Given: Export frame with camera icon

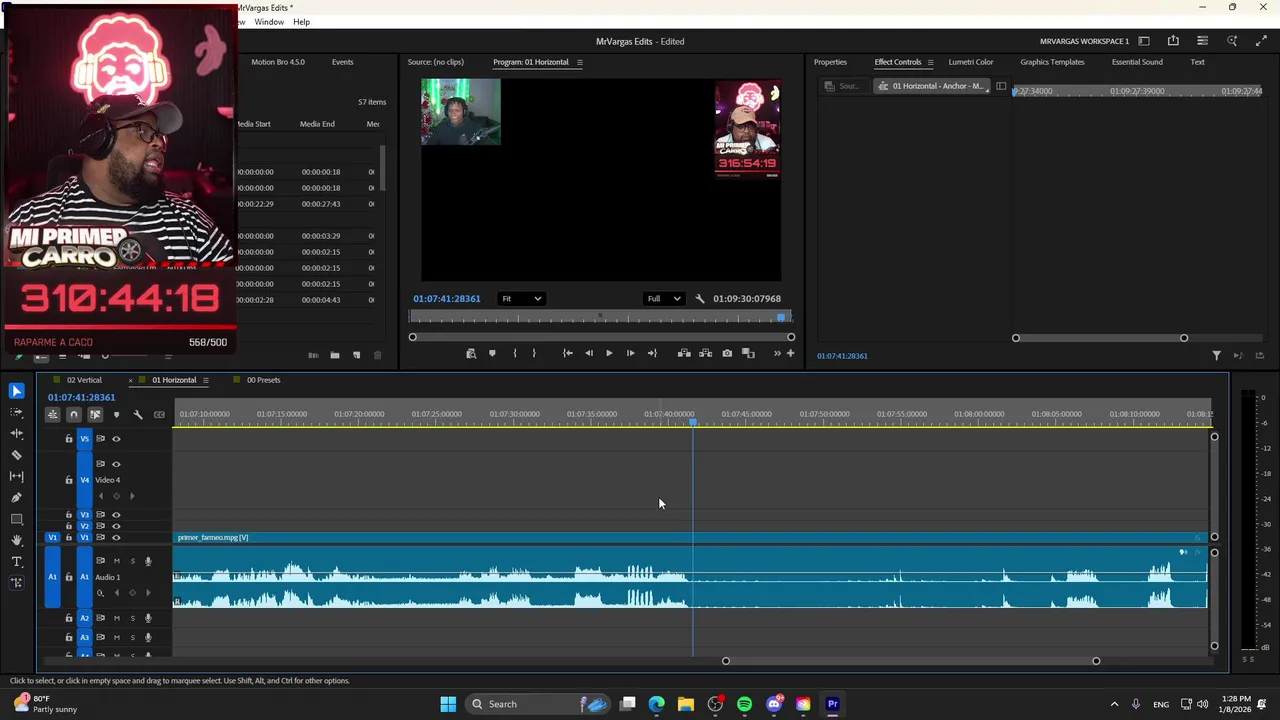Looking at the screenshot, I should click(x=727, y=353).
